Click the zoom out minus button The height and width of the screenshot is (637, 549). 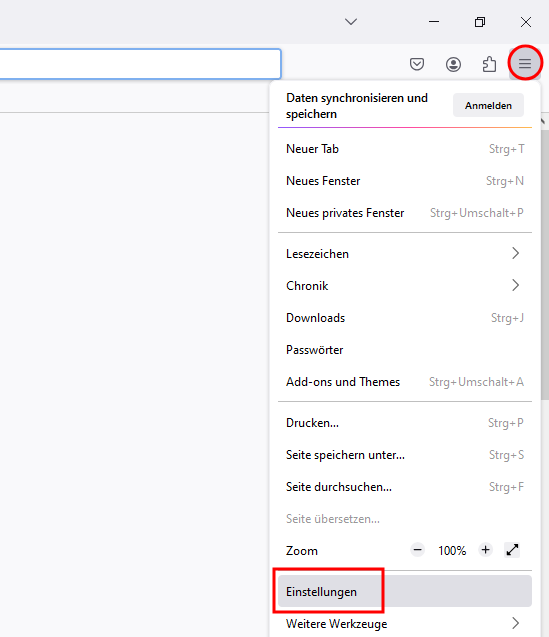417,550
